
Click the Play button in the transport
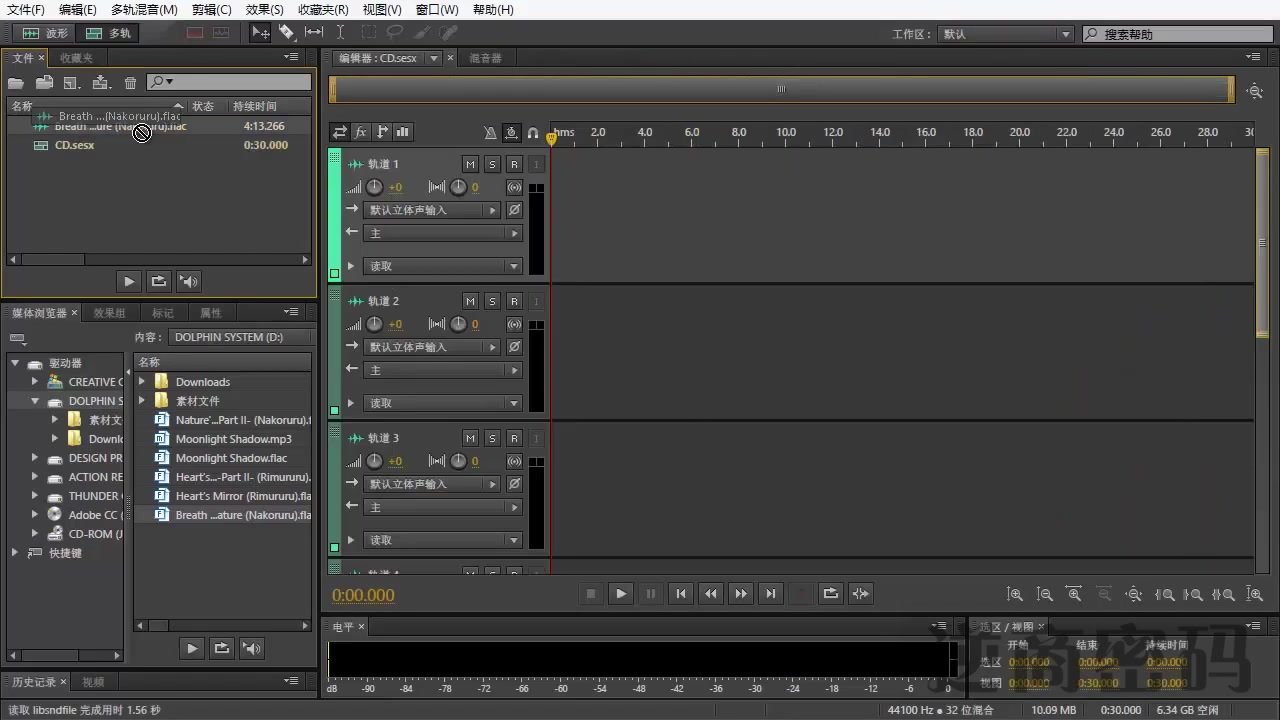[x=621, y=594]
